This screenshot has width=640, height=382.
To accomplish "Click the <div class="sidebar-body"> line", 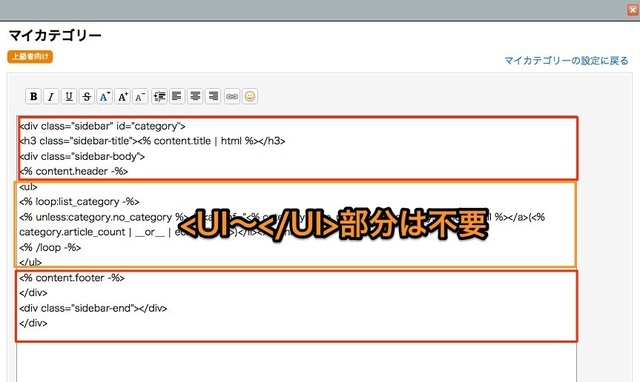I will tap(82, 156).
